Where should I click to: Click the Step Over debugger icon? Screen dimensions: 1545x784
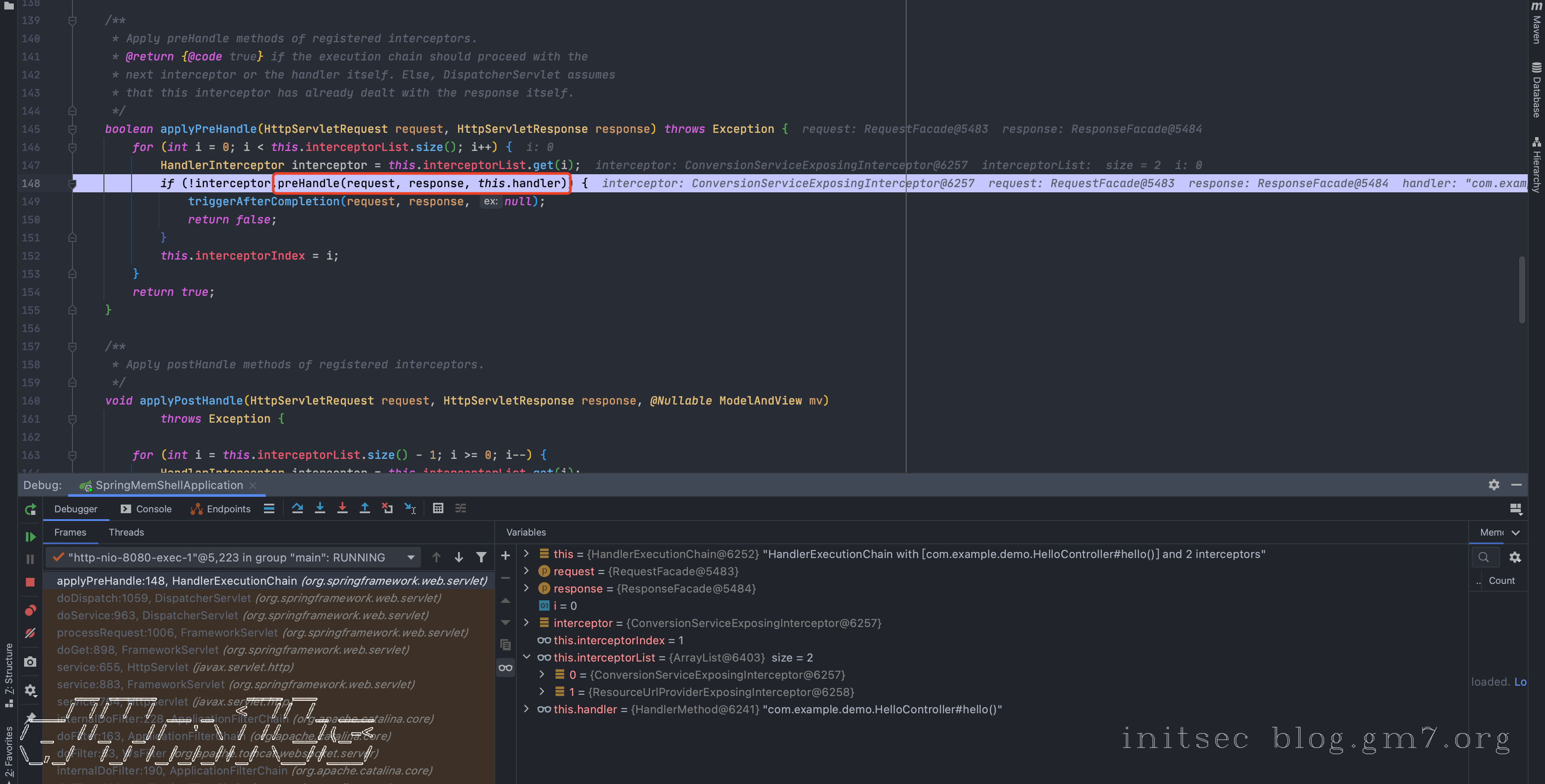297,508
